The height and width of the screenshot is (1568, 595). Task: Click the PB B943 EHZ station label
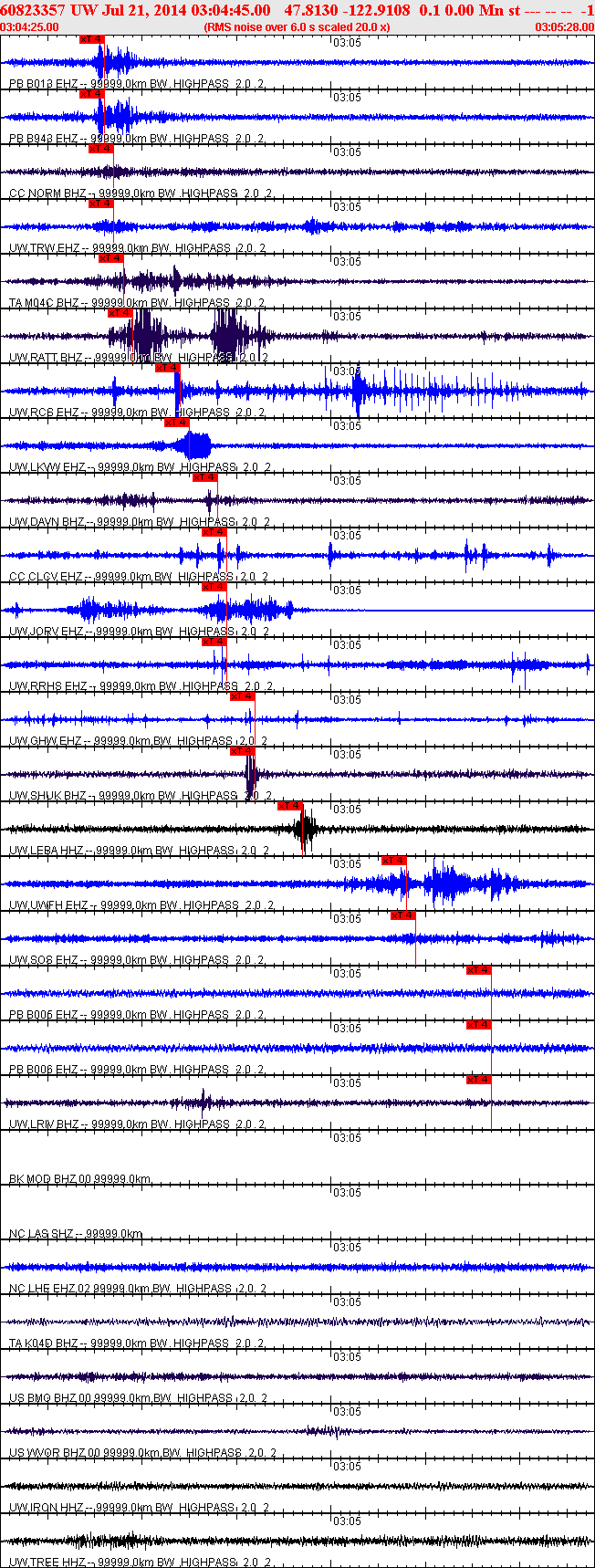click(137, 139)
